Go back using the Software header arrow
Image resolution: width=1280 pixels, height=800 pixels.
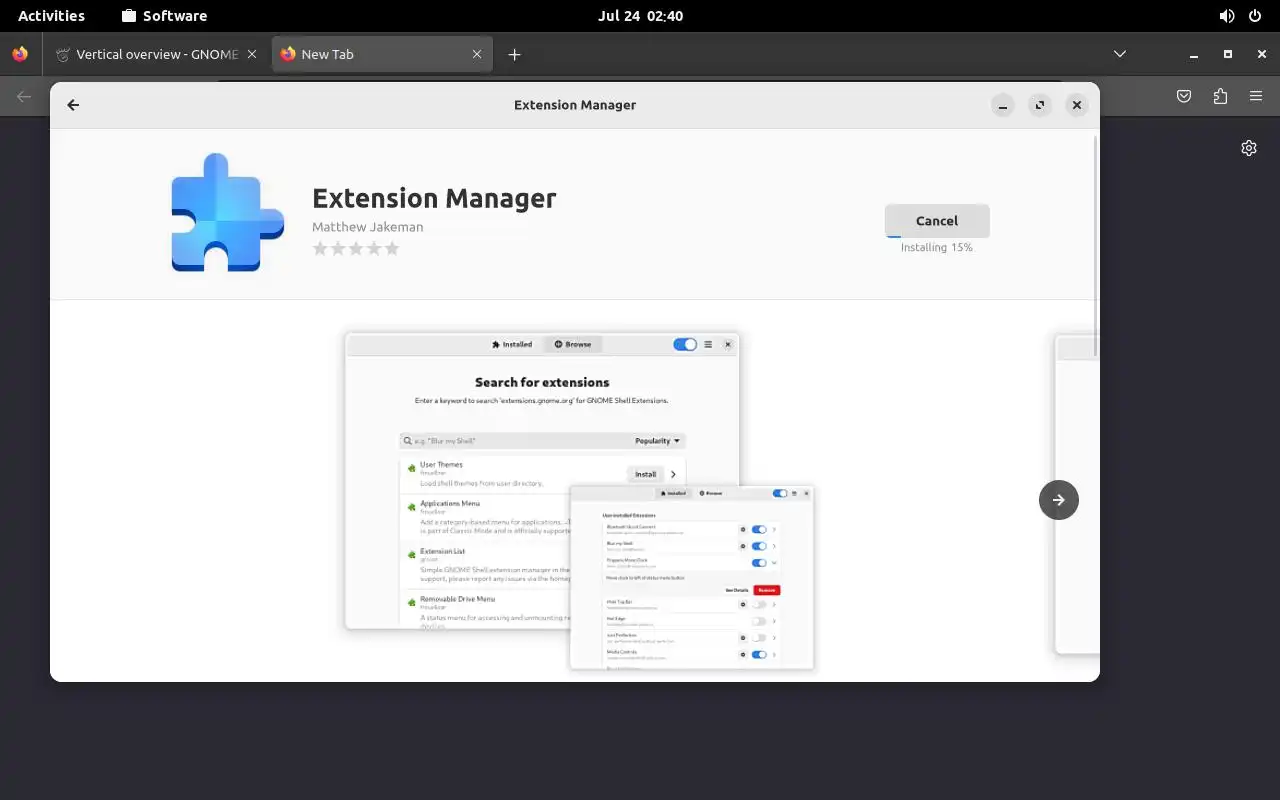pos(73,105)
